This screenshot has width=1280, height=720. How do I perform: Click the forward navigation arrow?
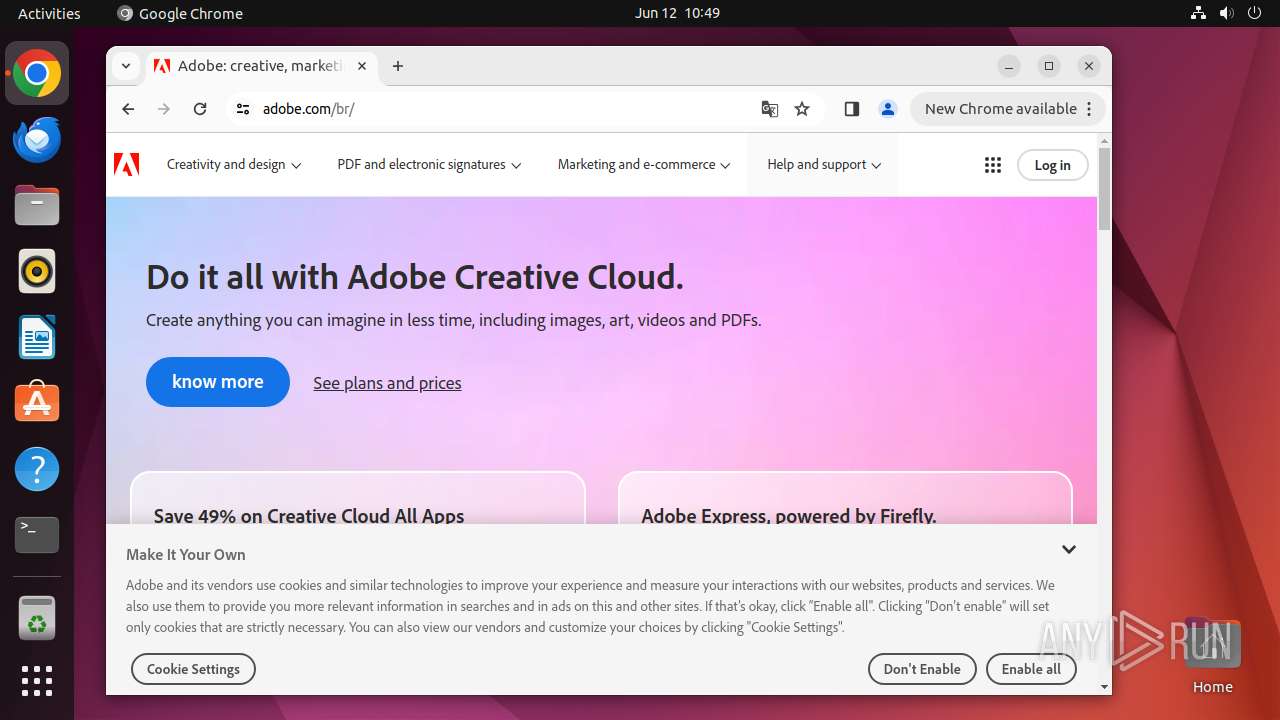click(164, 109)
